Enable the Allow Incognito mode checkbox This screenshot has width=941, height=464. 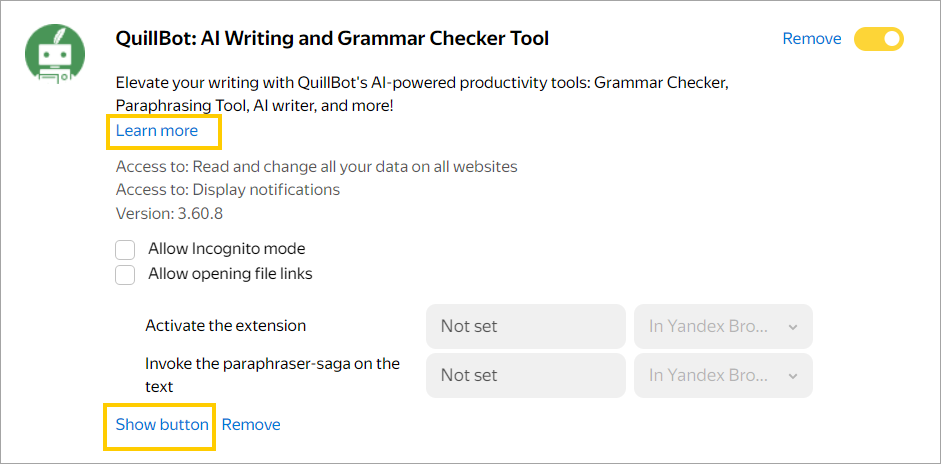125,249
